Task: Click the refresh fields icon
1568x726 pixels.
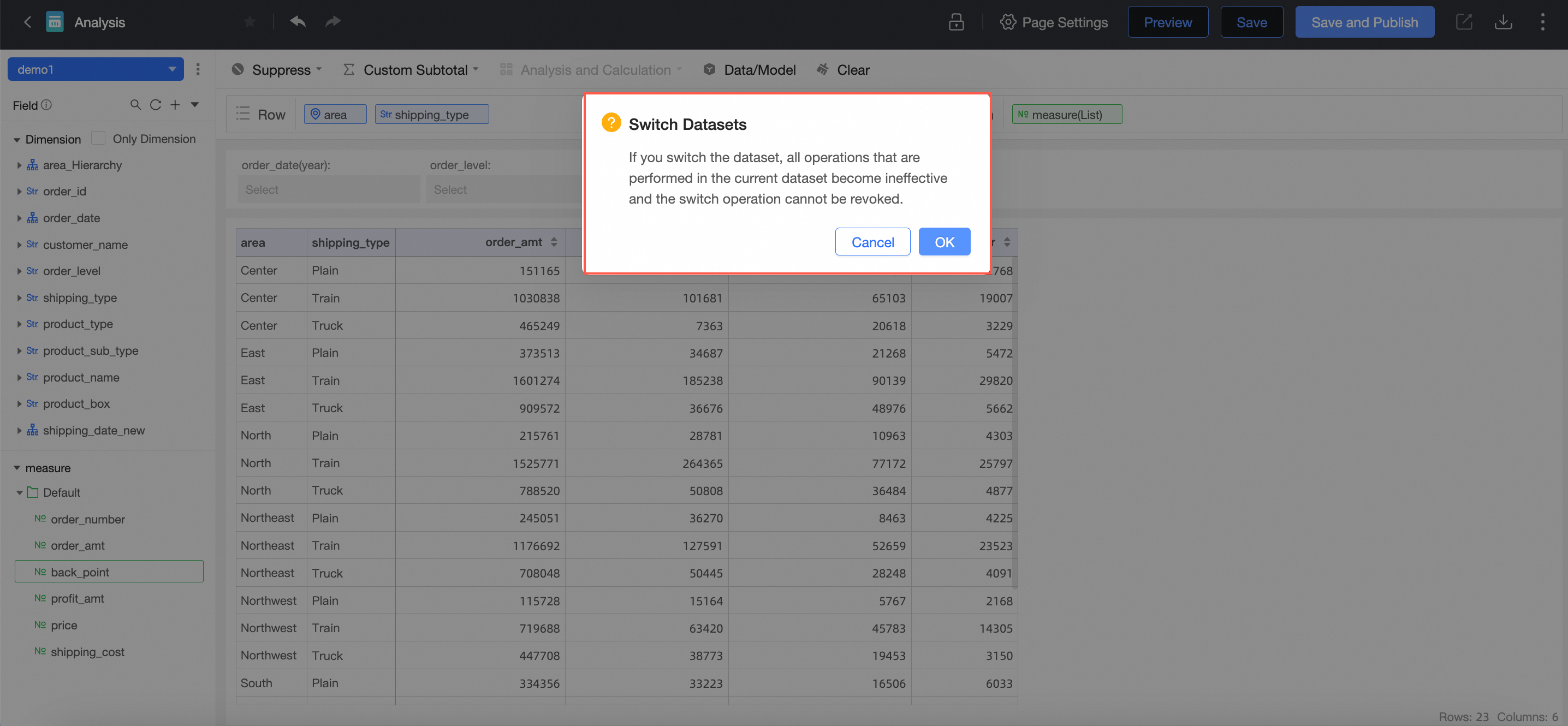Action: (155, 105)
